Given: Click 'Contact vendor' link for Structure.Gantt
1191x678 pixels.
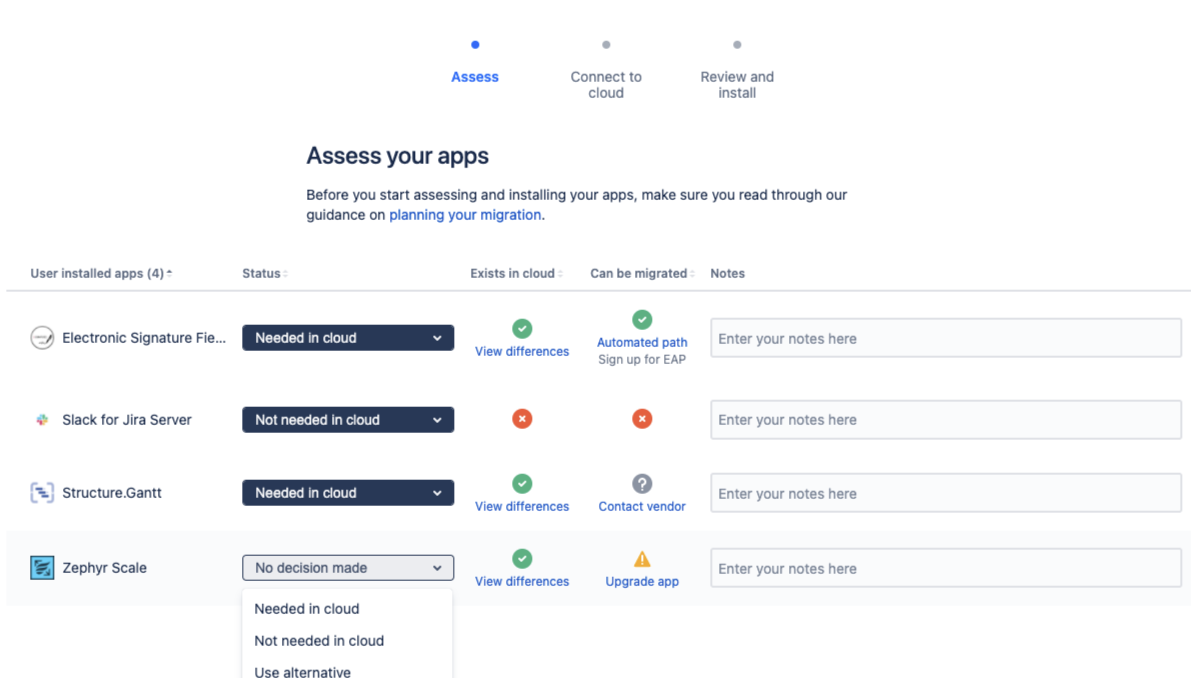Looking at the screenshot, I should 642,507.
